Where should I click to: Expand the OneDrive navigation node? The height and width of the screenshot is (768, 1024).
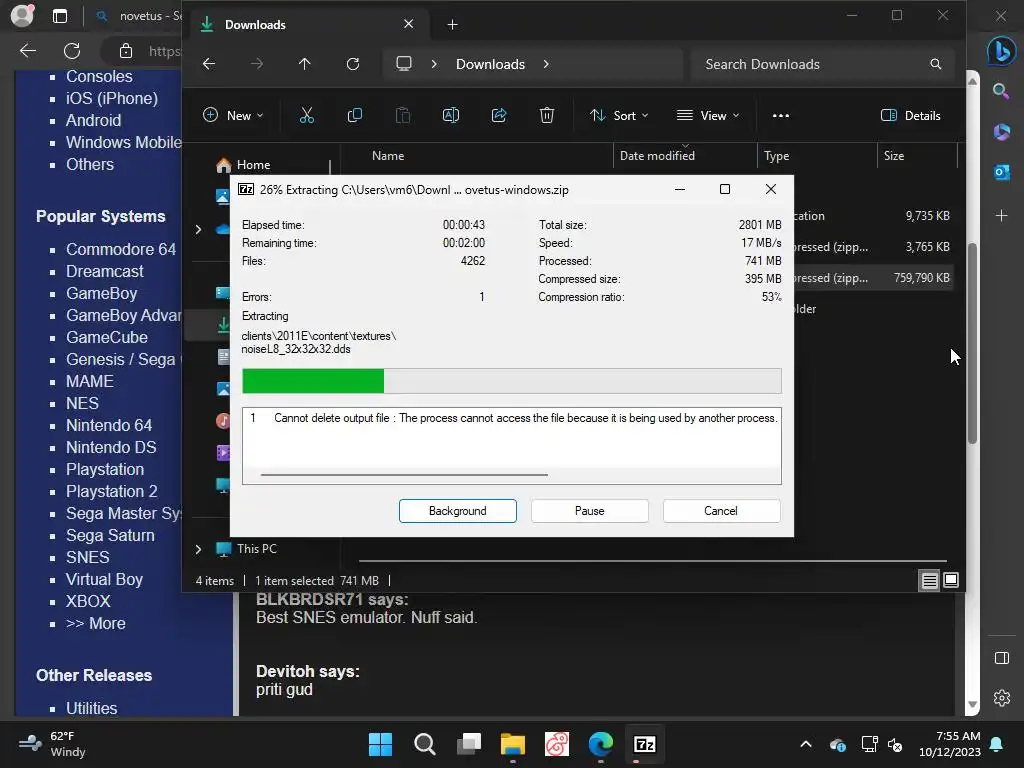pyautogui.click(x=198, y=229)
